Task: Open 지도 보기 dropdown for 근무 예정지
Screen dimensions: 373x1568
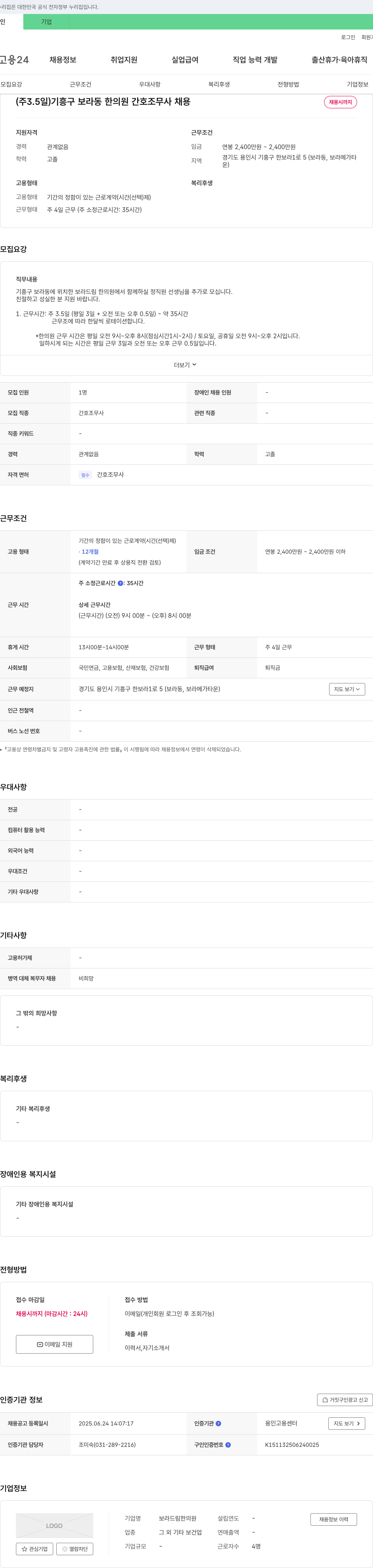Action: [x=347, y=689]
